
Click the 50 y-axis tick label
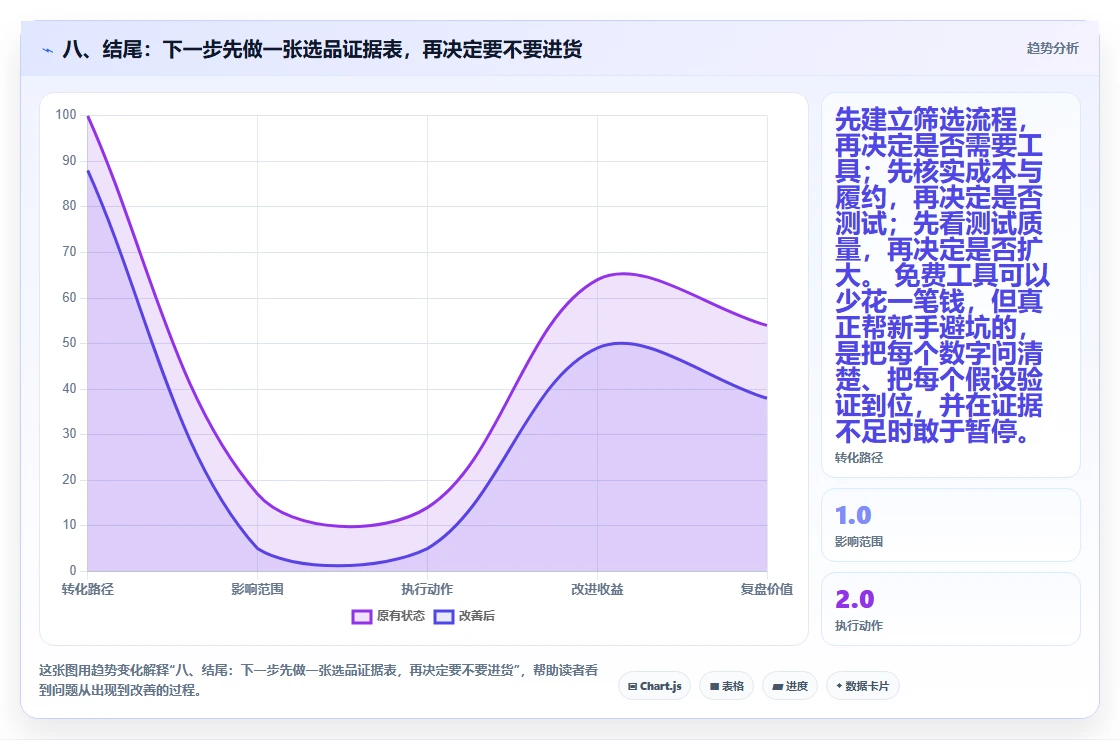69,343
